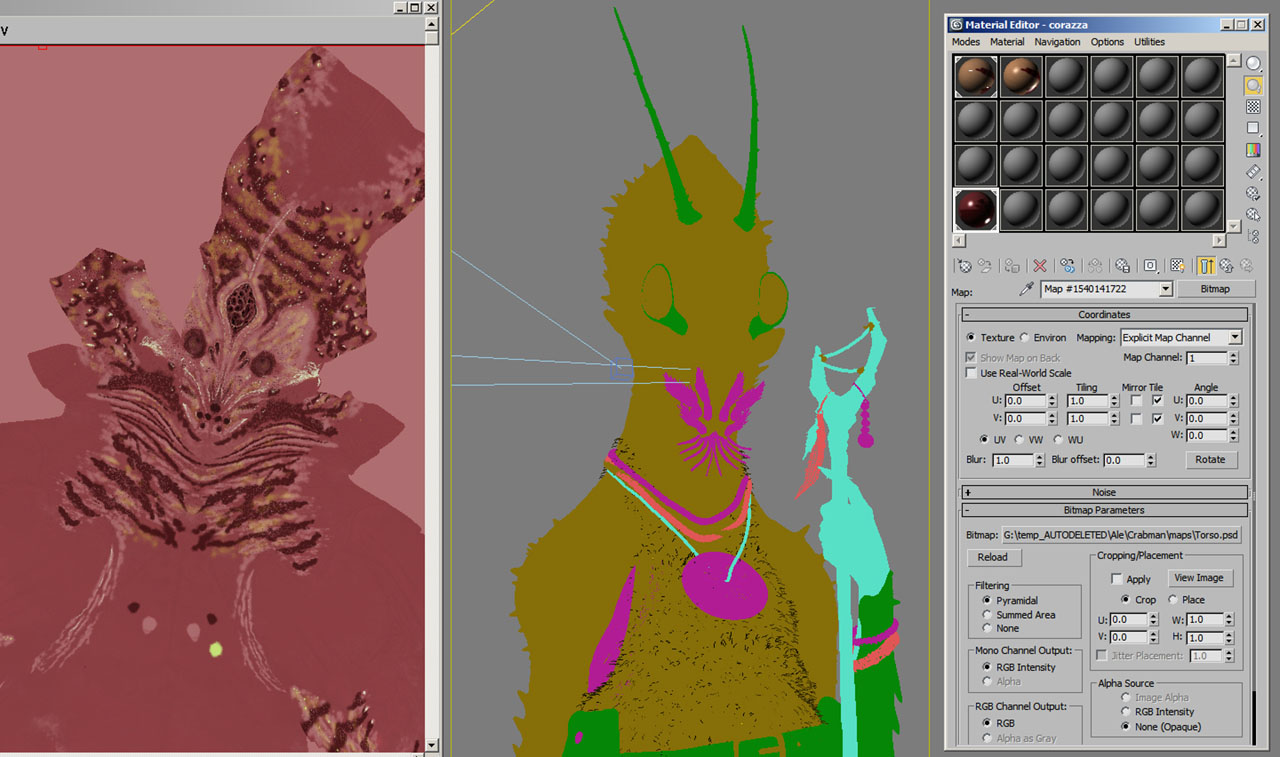The height and width of the screenshot is (757, 1280).
Task: Open the Options menu
Action: click(1107, 42)
